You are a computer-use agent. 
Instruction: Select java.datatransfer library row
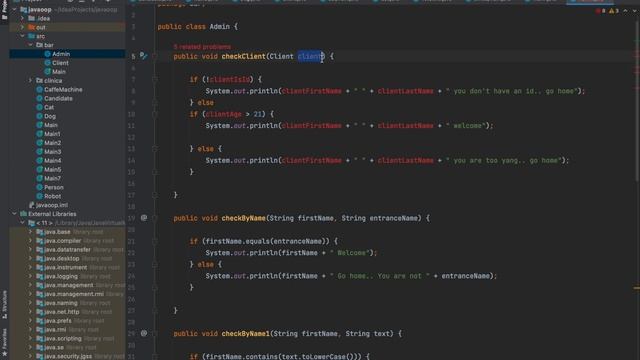coord(67,250)
